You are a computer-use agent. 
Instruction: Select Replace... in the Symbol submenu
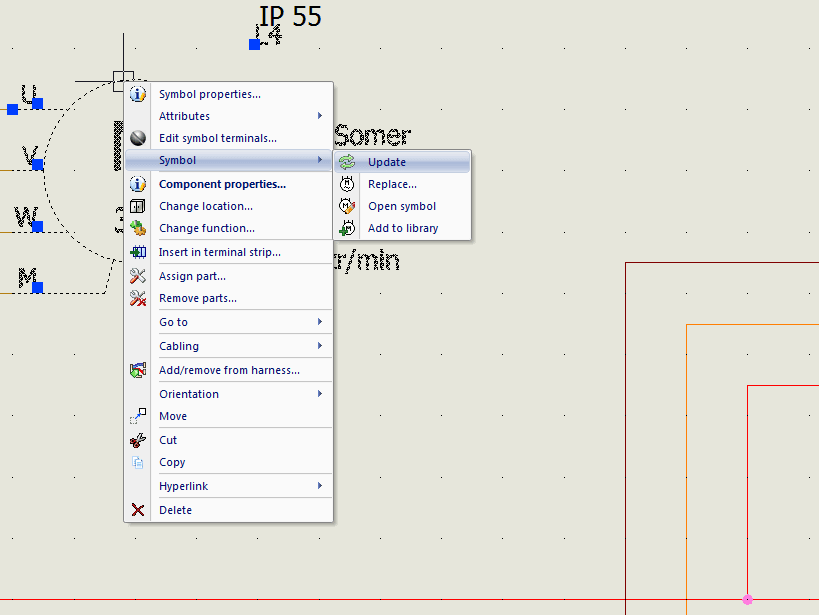[x=392, y=184]
